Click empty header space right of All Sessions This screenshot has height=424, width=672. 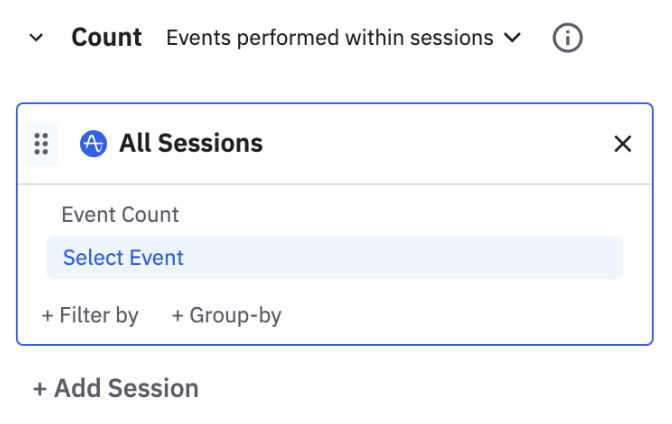tap(430, 144)
